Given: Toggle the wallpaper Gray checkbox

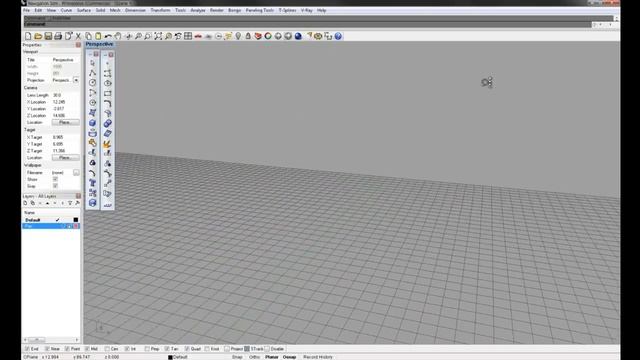Looking at the screenshot, I should click(x=55, y=186).
